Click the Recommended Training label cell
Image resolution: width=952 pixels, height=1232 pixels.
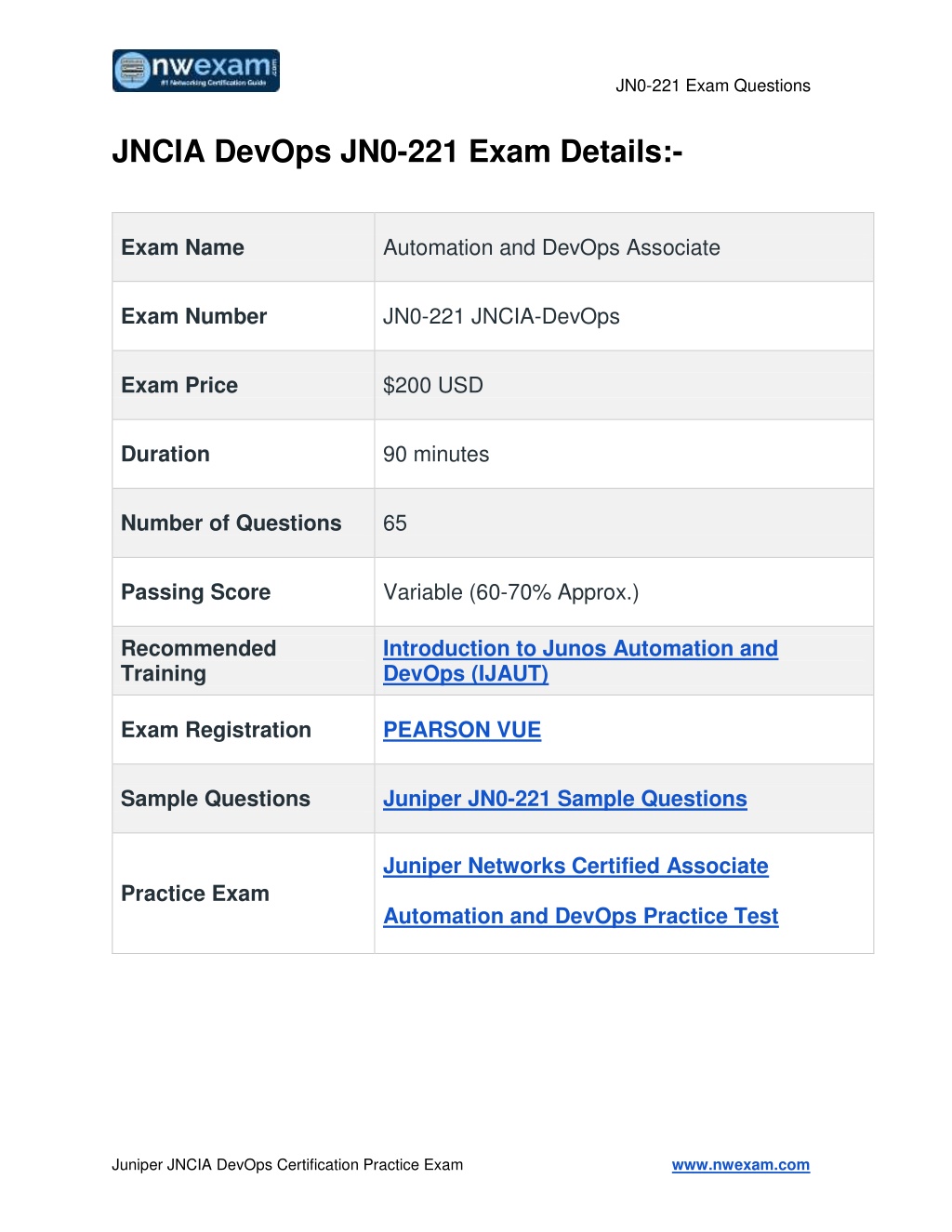[x=244, y=661]
